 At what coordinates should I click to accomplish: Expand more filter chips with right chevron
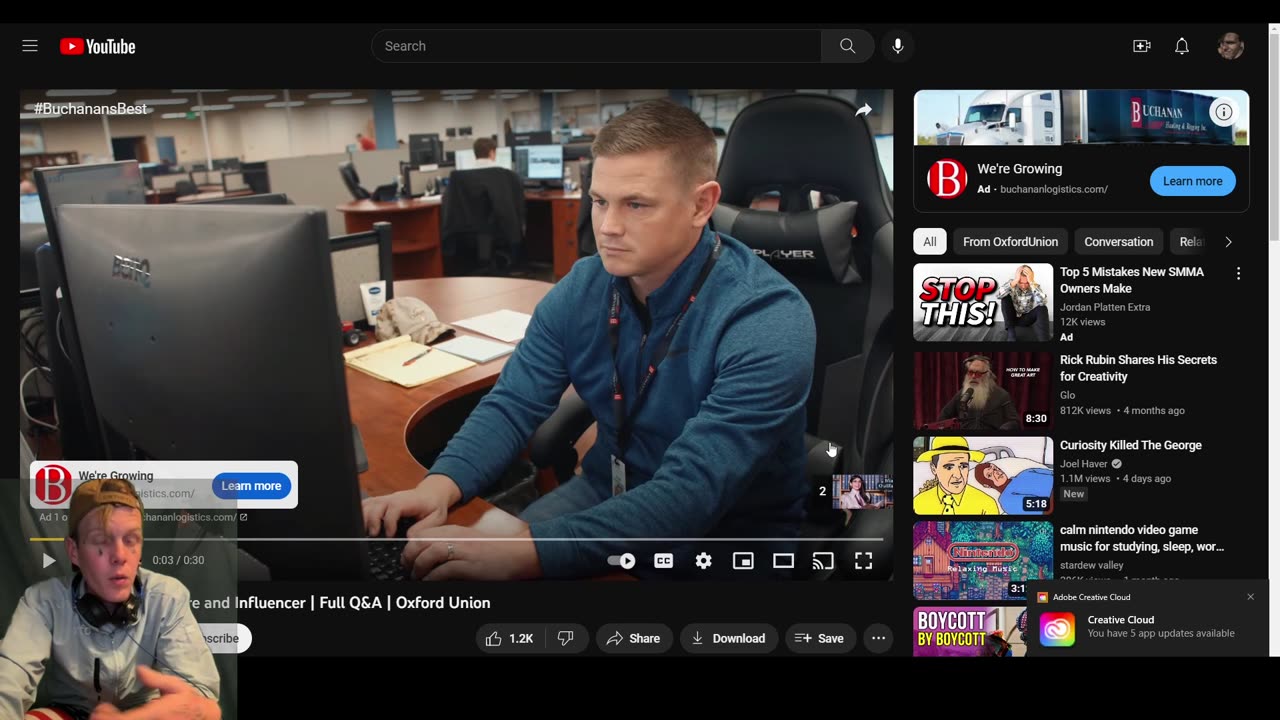[x=1228, y=242]
